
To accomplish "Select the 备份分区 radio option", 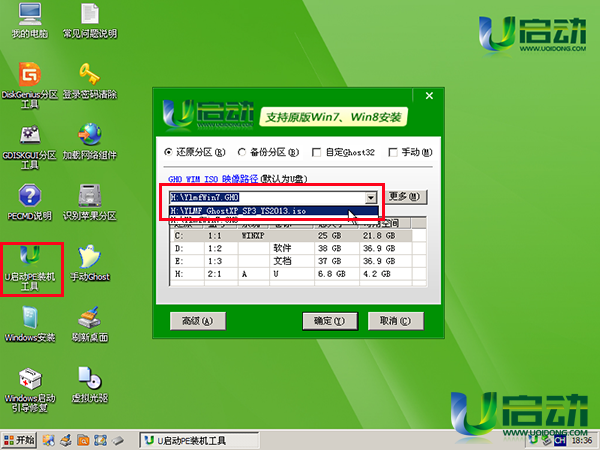I will (243, 153).
